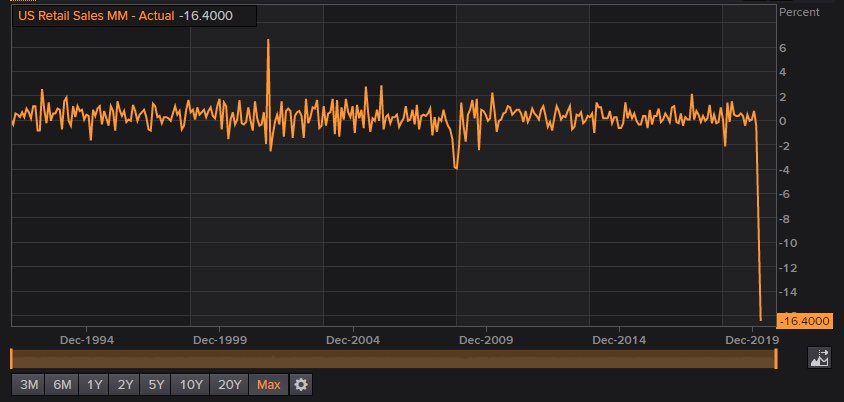Viewport: 844px width, 402px height.
Task: Click the Dec-1994 axis label
Action: pos(87,340)
